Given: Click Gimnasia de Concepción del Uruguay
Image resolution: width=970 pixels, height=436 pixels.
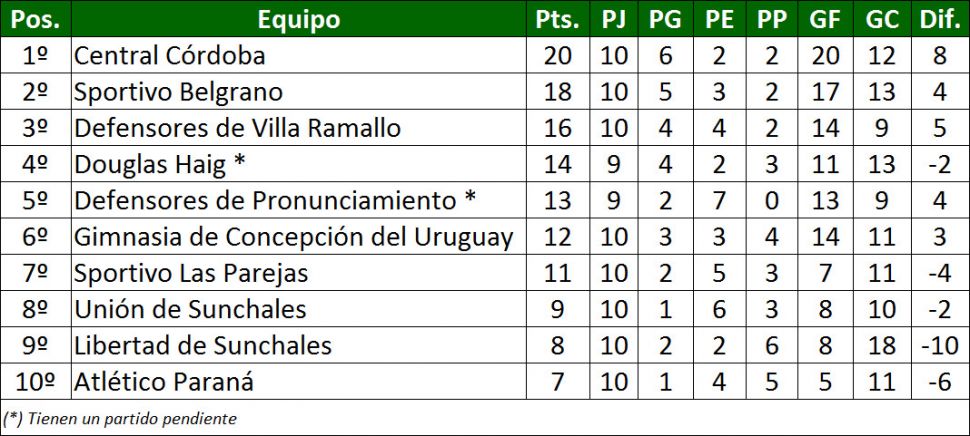Looking at the screenshot, I should 294,237.
